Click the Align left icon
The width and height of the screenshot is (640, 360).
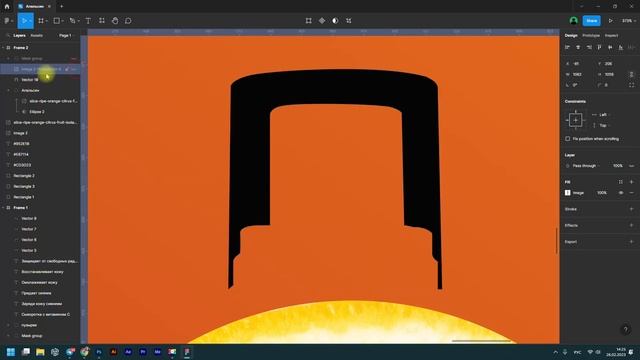pyautogui.click(x=567, y=47)
